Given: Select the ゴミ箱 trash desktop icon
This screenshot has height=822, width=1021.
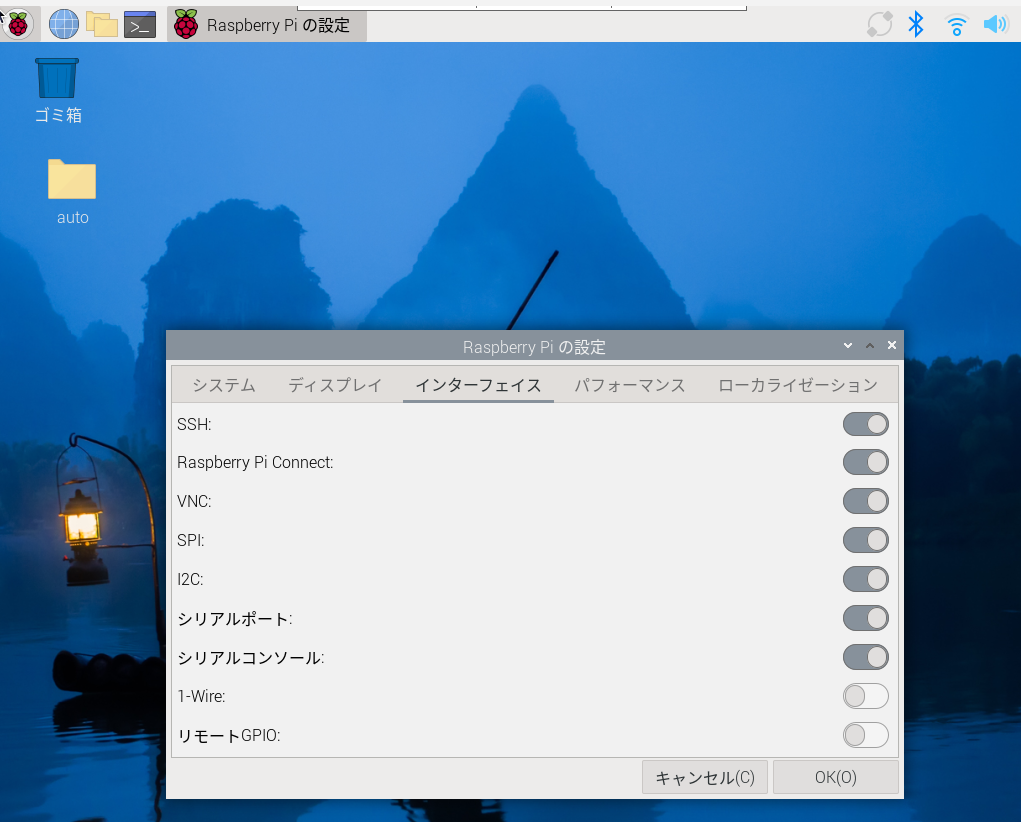Looking at the screenshot, I should pos(58,89).
